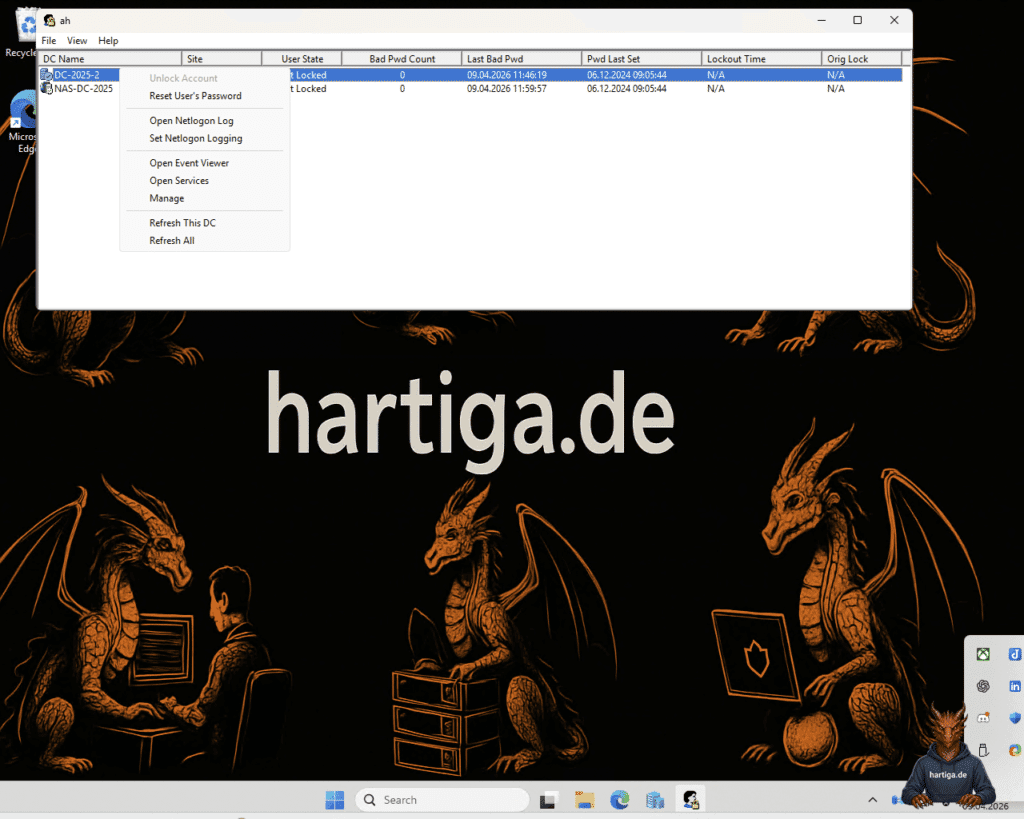1024x819 pixels.
Task: Open the server buildings app in taskbar
Action: pyautogui.click(x=655, y=799)
